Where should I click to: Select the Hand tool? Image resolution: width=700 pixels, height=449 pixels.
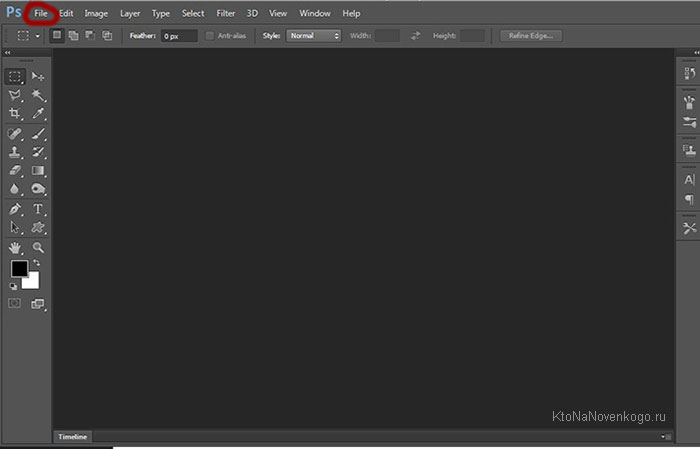click(x=15, y=247)
